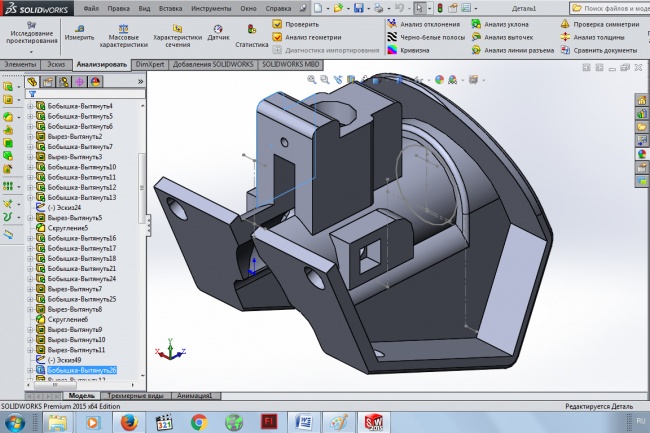Toggle Черно-белые полосы zebra stripes

(x=427, y=37)
